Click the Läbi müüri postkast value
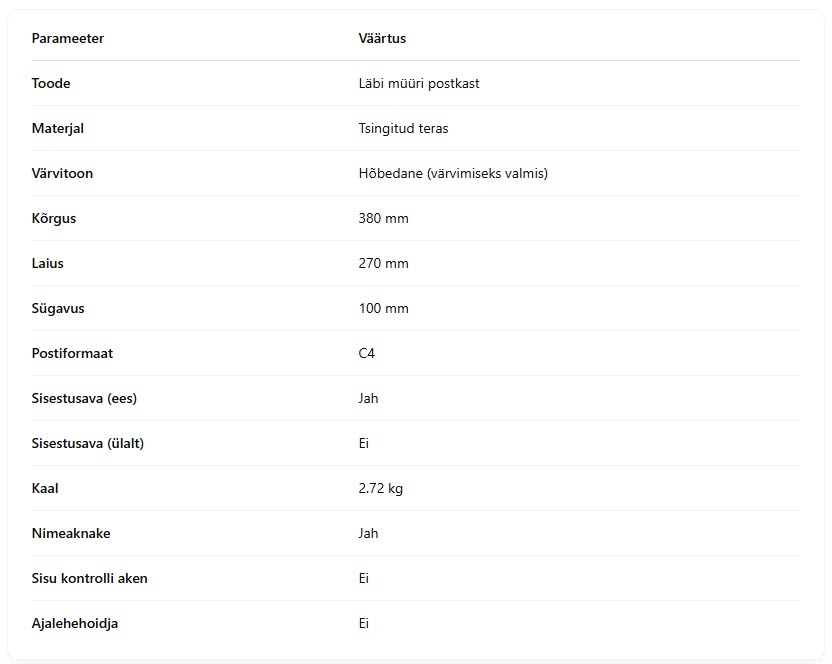832x664 pixels. coord(419,83)
